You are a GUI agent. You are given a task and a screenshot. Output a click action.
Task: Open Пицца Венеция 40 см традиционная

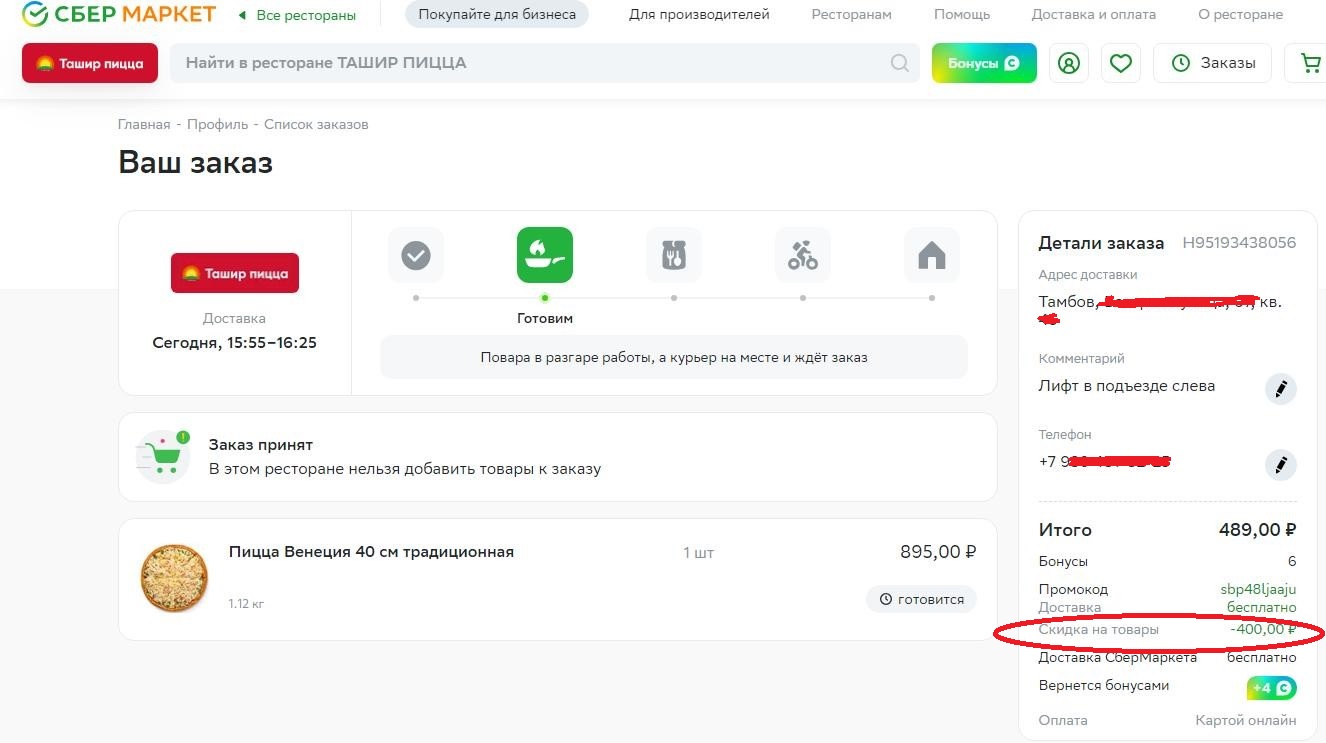371,552
